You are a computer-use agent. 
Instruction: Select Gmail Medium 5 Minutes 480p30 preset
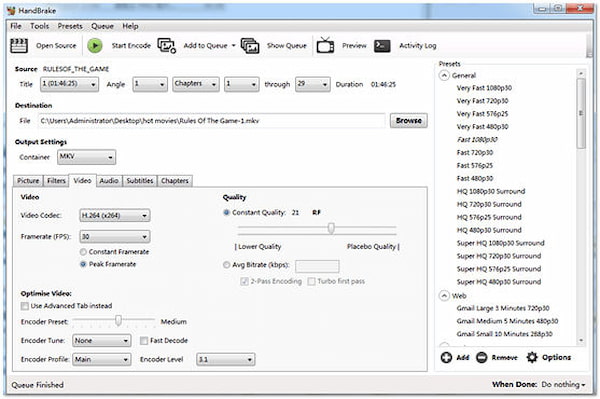click(507, 321)
